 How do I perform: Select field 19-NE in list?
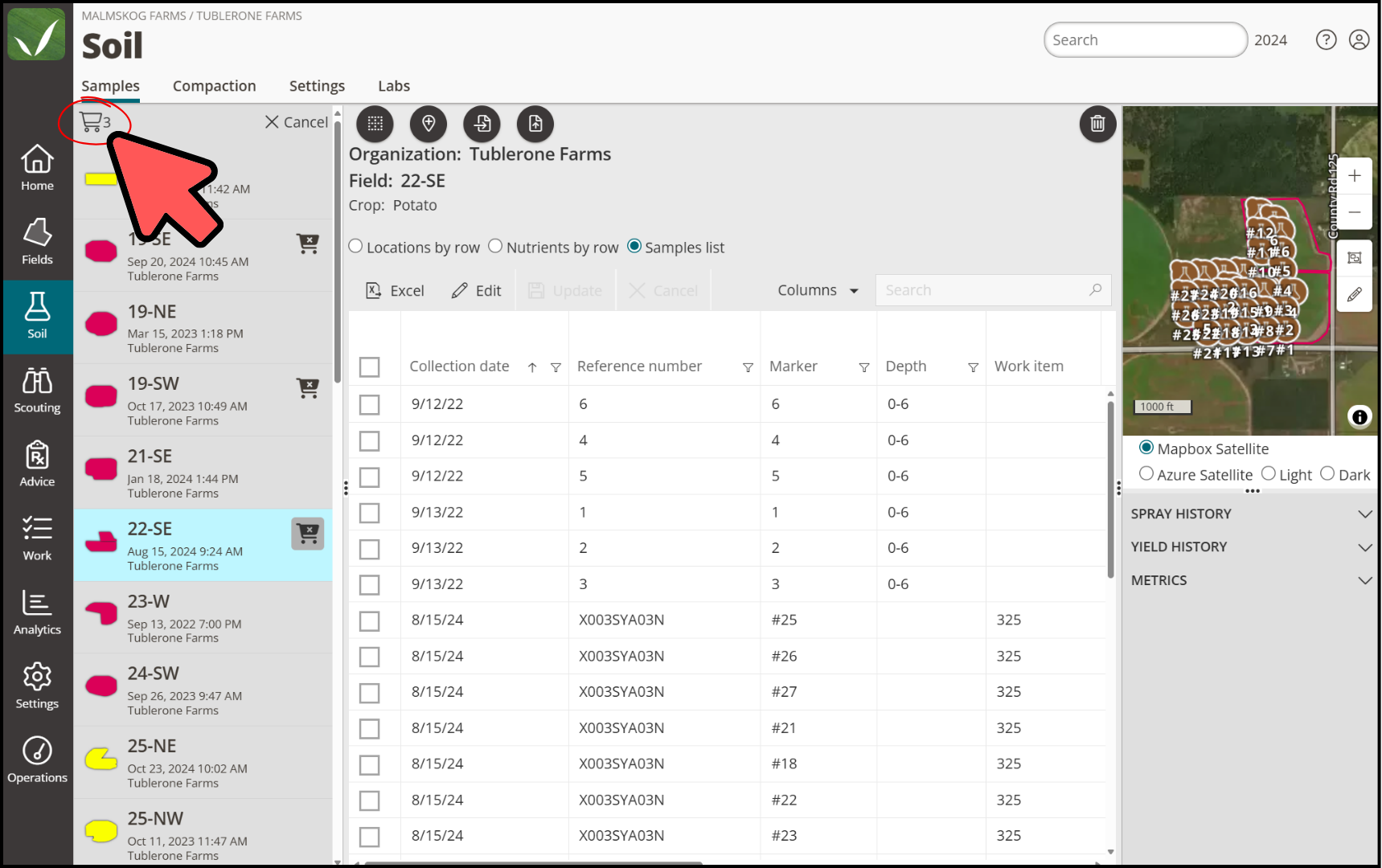203,328
